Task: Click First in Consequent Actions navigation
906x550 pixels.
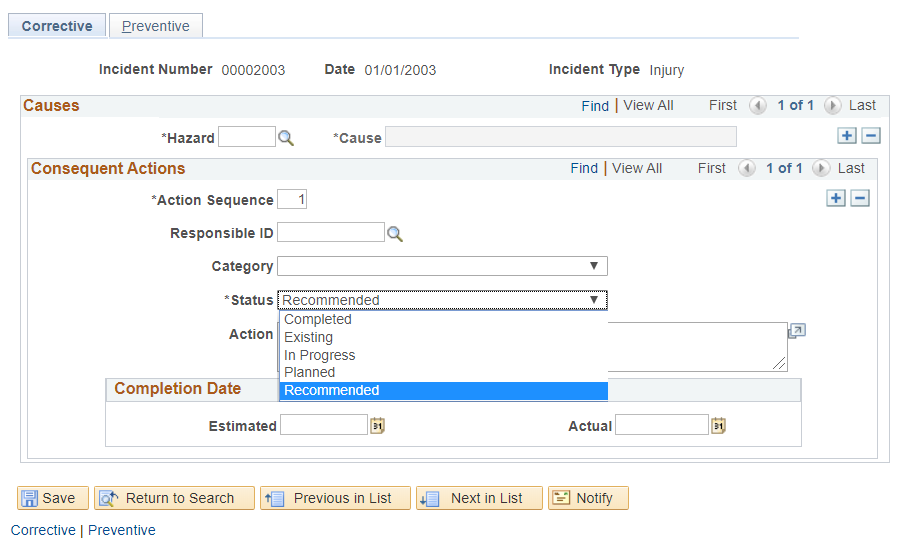Action: [712, 168]
